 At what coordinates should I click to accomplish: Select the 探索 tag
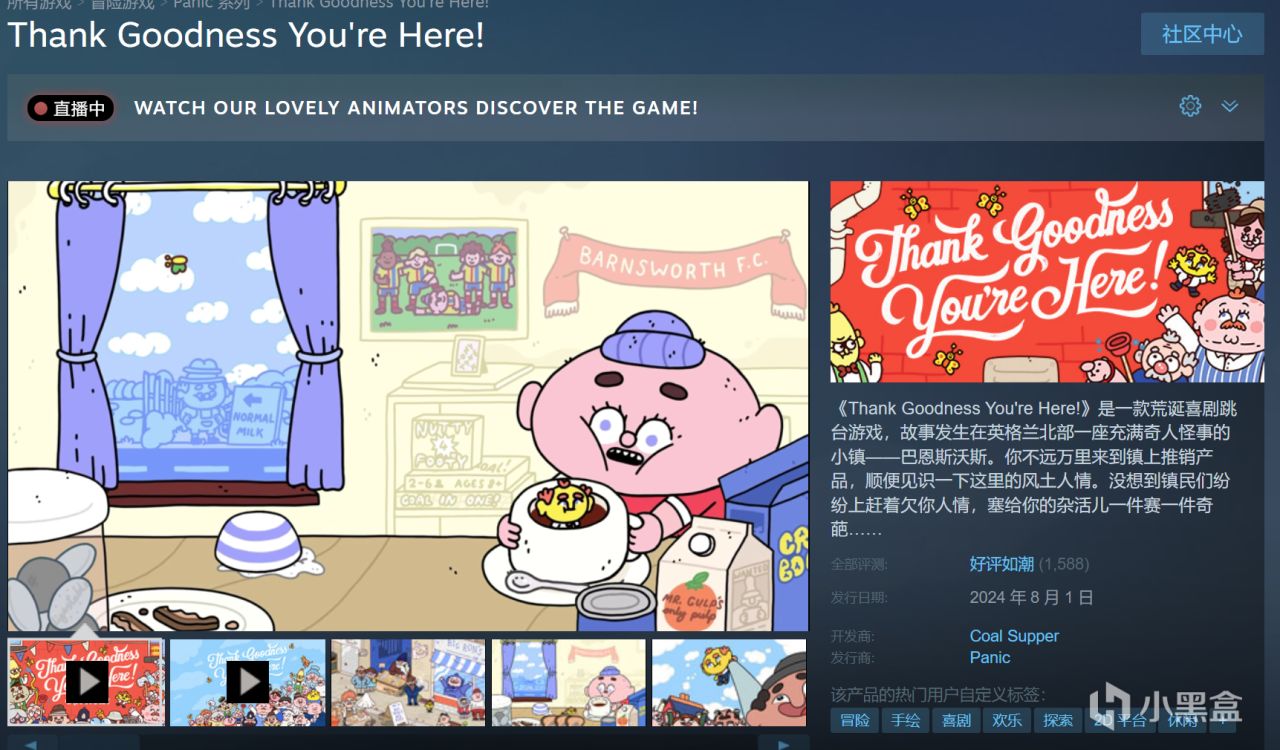point(1058,720)
